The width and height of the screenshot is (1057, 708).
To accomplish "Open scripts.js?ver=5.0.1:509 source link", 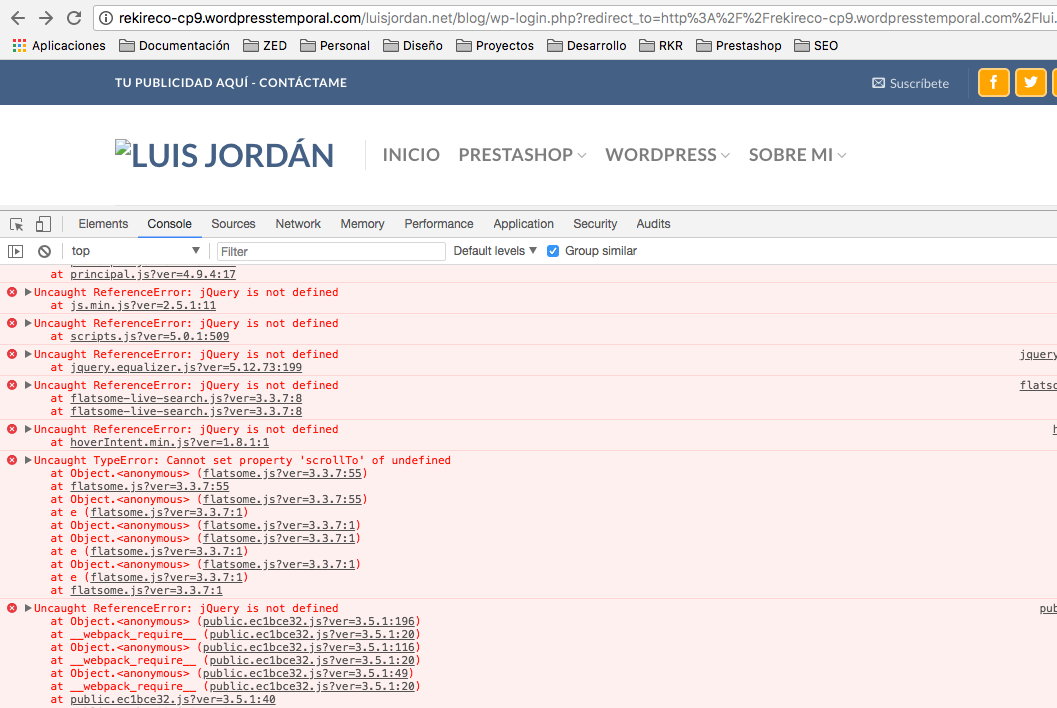I will [150, 336].
